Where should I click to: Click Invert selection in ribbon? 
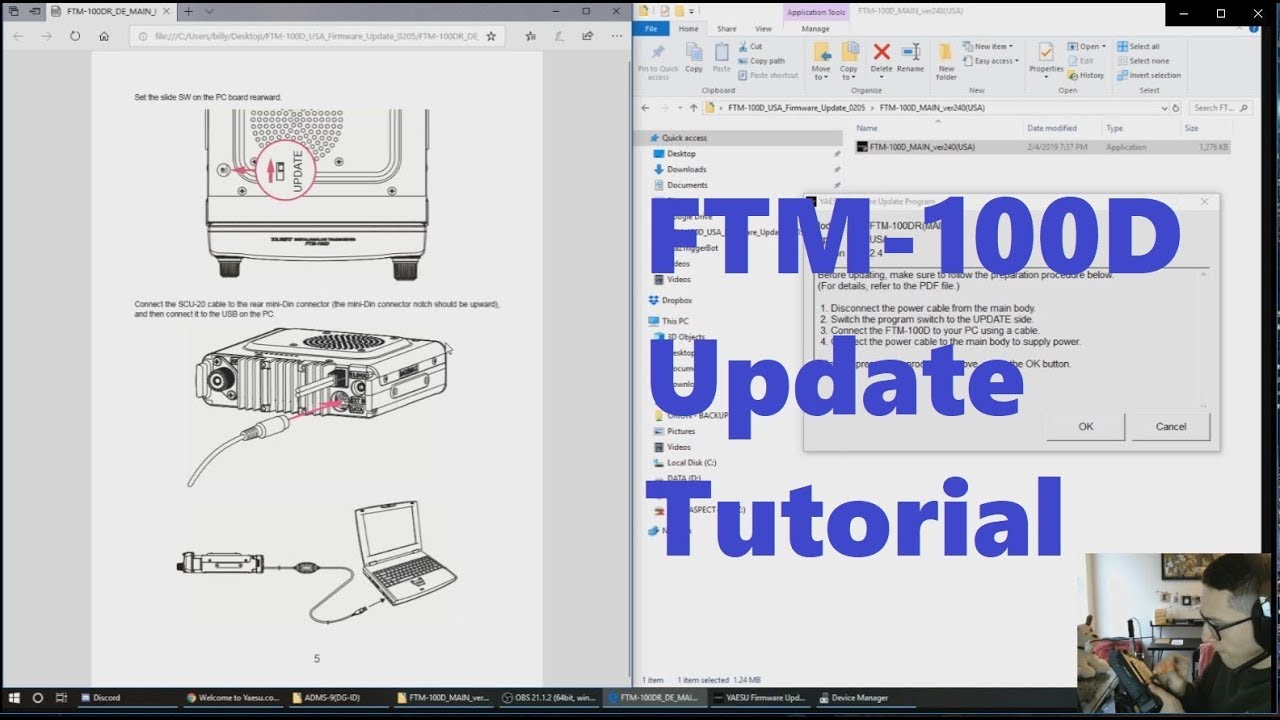1149,75
